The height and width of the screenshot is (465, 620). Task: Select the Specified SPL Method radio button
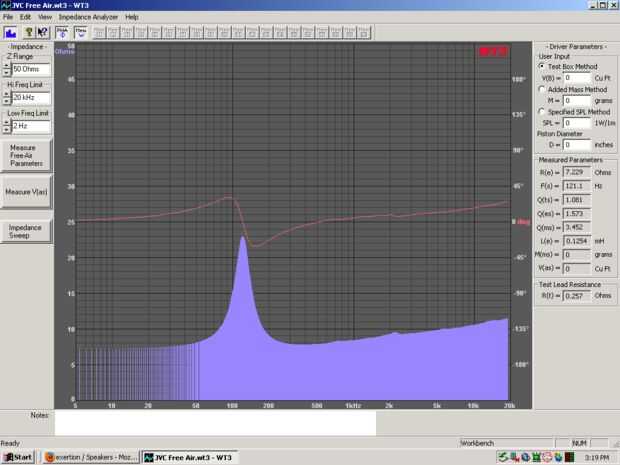542,112
